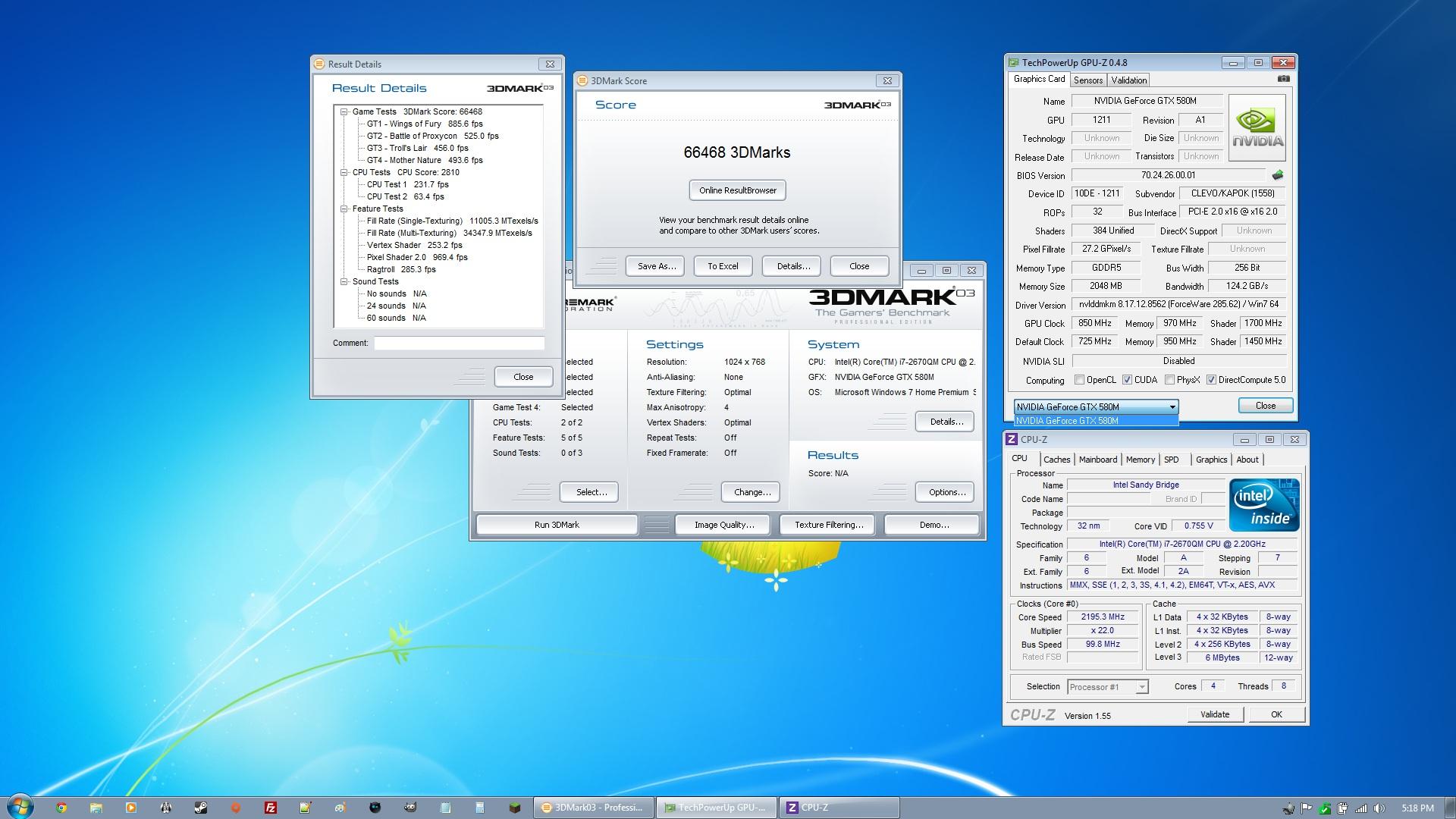Click the power plug battery tray icon
This screenshot has height=819, width=1456.
(1343, 808)
